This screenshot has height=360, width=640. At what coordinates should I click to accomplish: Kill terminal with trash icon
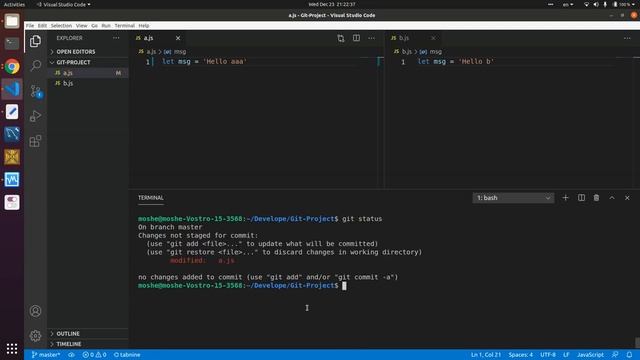point(596,198)
